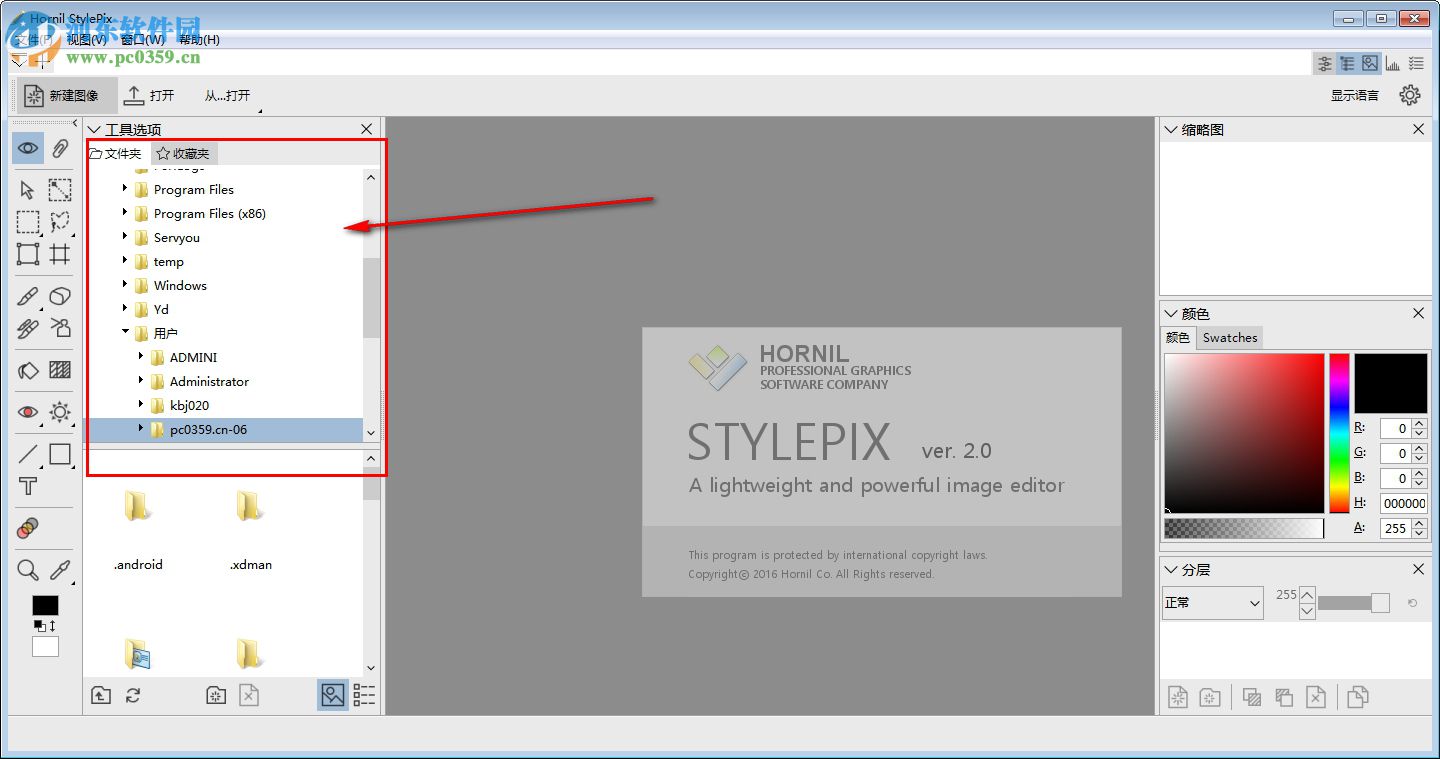Switch the file browser to thumbnail view

click(333, 695)
